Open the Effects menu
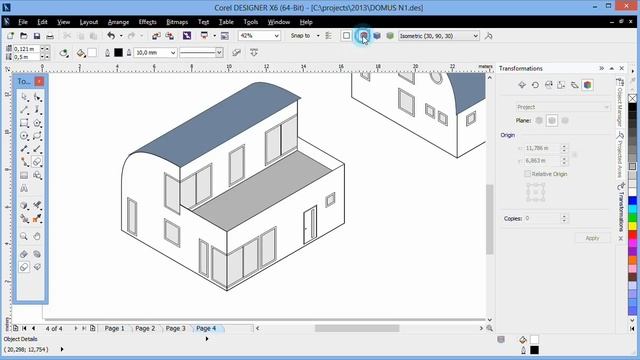Image resolution: width=640 pixels, height=360 pixels. coord(147,22)
